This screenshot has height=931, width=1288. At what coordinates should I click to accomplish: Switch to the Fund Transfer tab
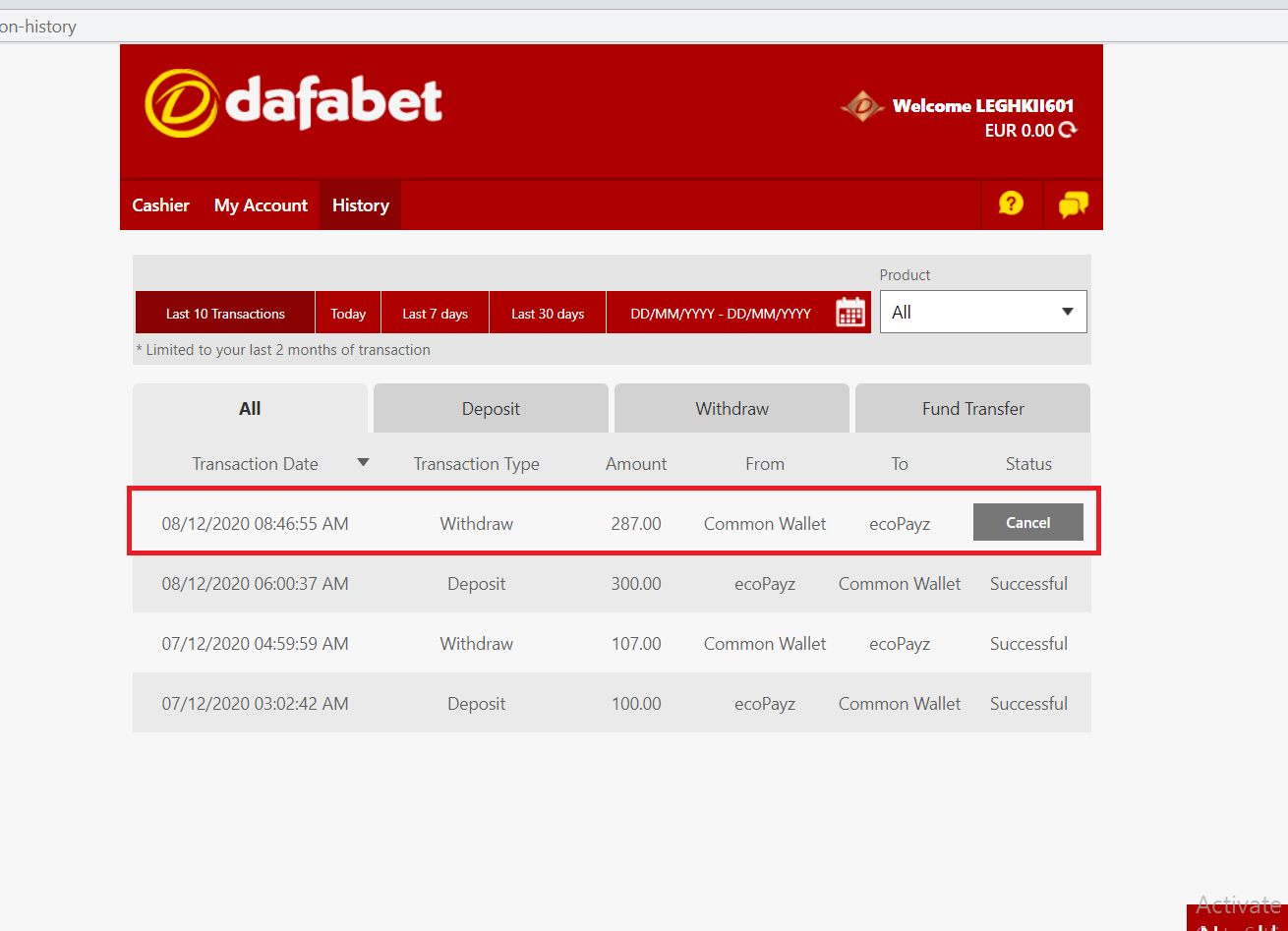972,408
